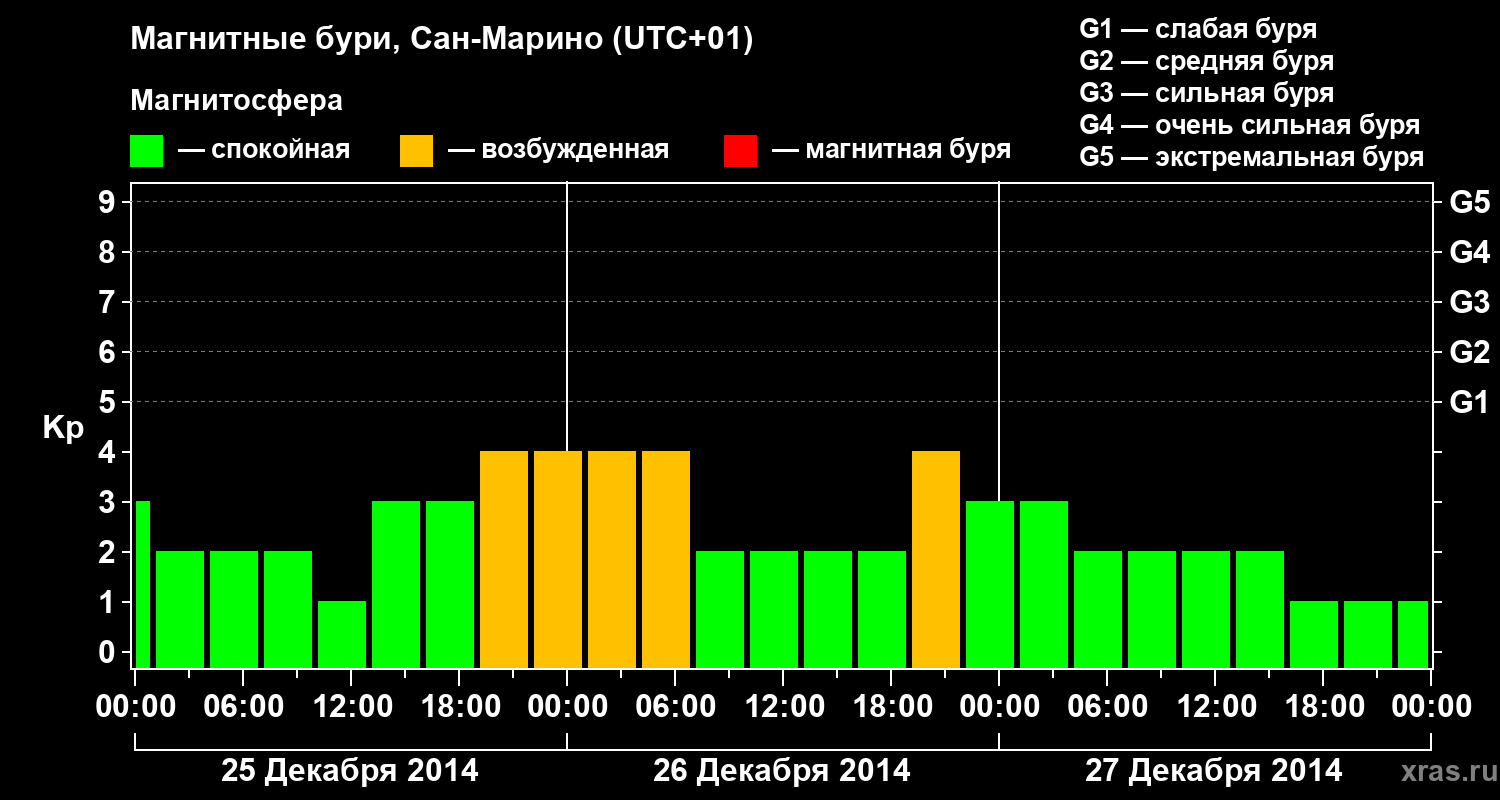
Task: Click the '25 Декабря 2014' date label
Action: 350,771
